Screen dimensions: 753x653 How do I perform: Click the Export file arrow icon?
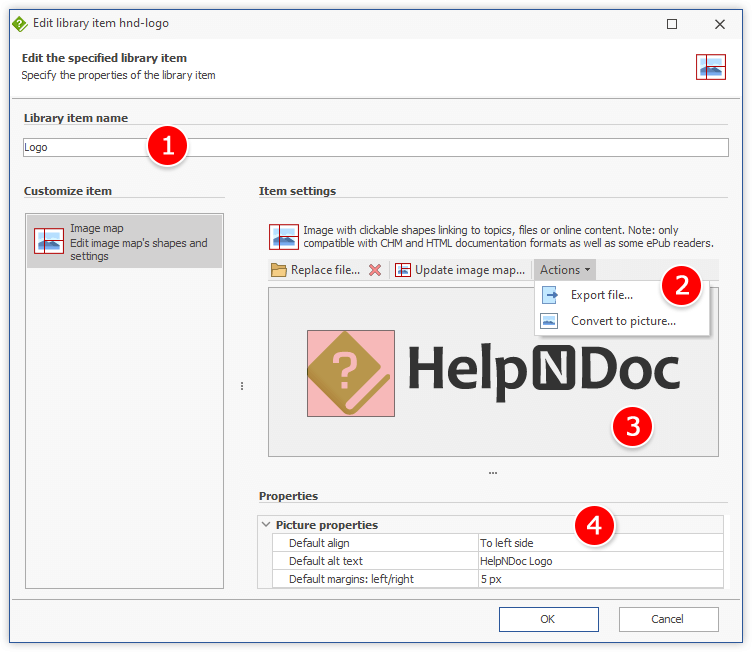pyautogui.click(x=549, y=295)
